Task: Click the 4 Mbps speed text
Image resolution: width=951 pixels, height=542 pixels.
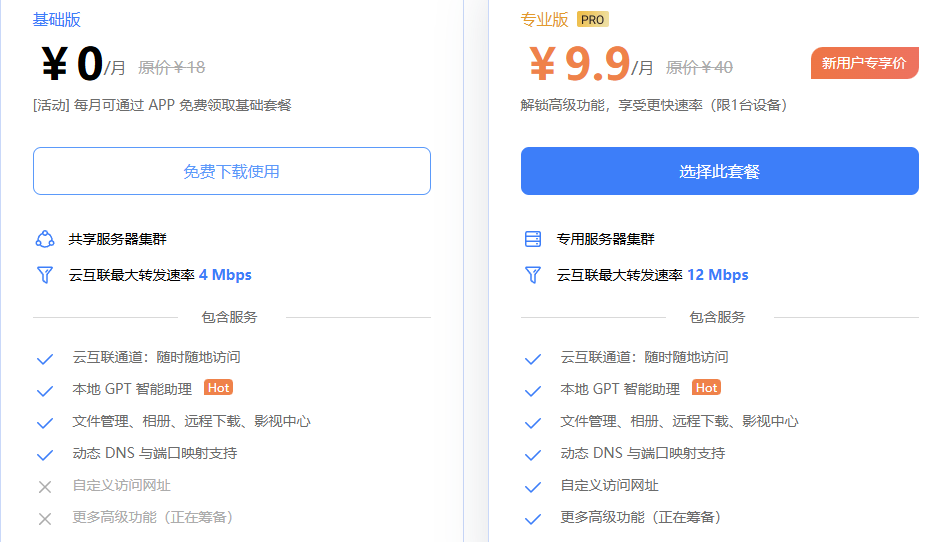Action: pos(225,275)
